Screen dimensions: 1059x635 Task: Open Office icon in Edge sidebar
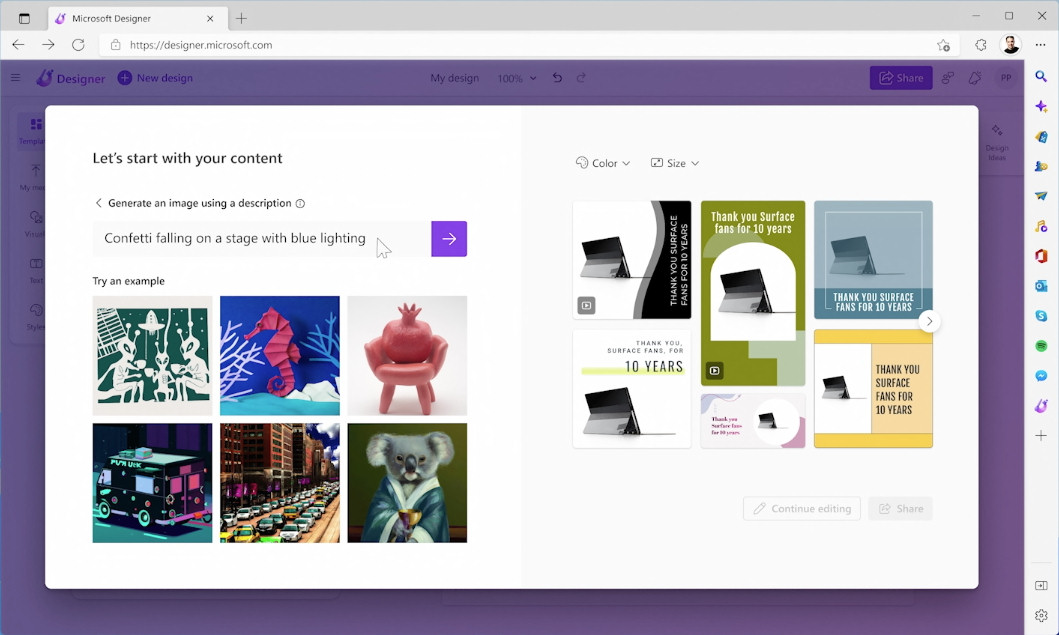[x=1041, y=256]
